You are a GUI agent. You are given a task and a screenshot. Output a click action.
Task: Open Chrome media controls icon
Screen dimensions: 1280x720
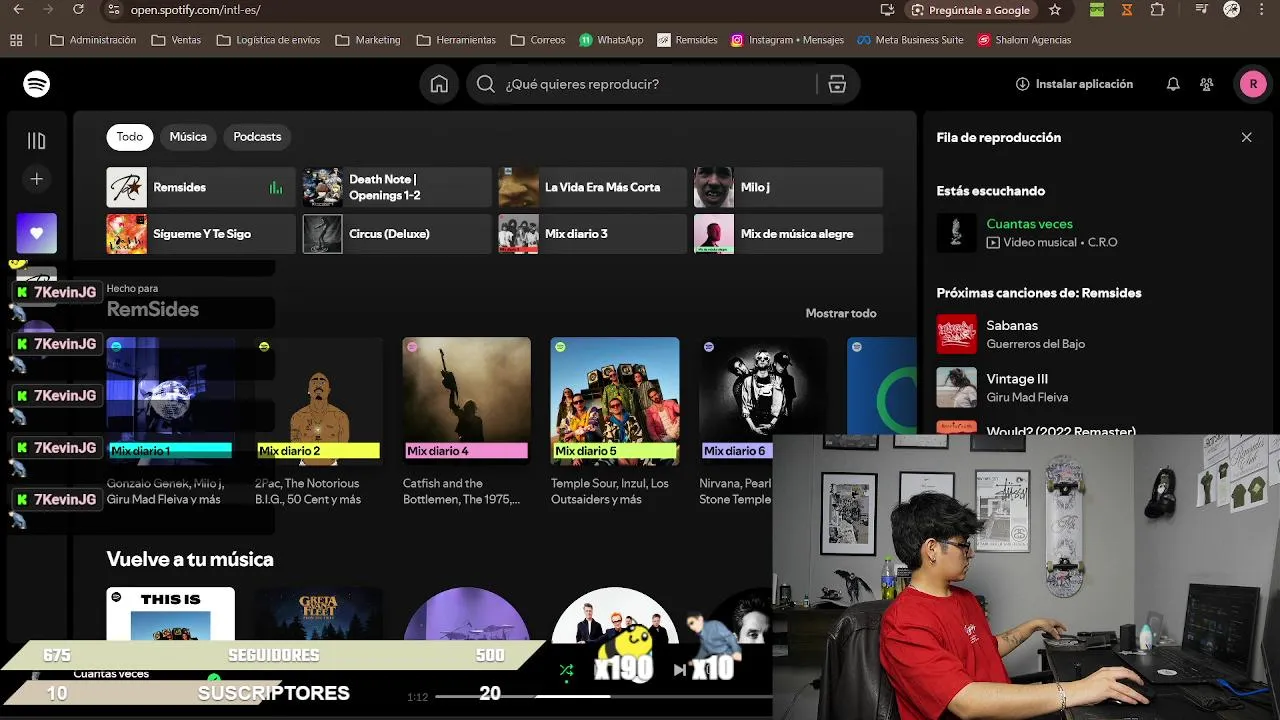point(1202,10)
